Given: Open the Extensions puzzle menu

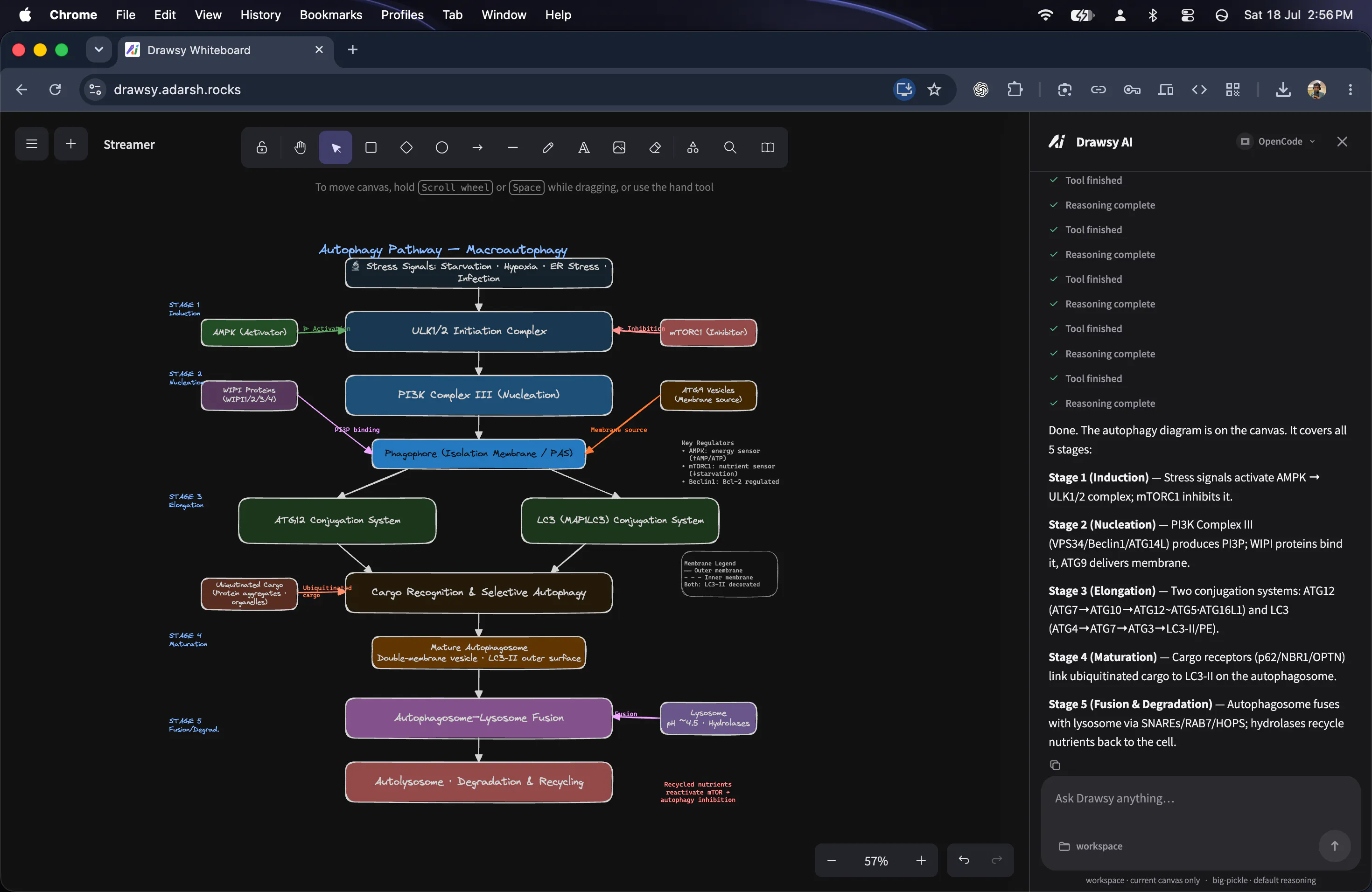Looking at the screenshot, I should pos(1015,89).
